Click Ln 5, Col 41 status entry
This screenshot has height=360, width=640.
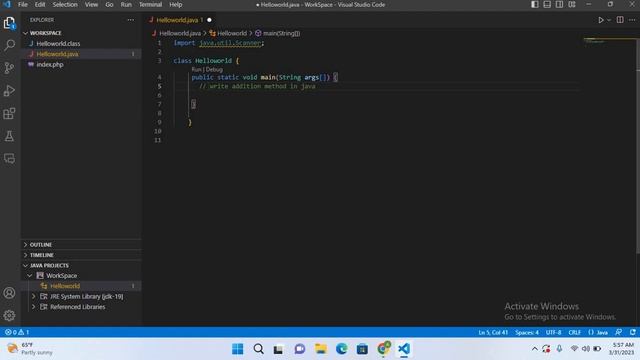pyautogui.click(x=493, y=332)
